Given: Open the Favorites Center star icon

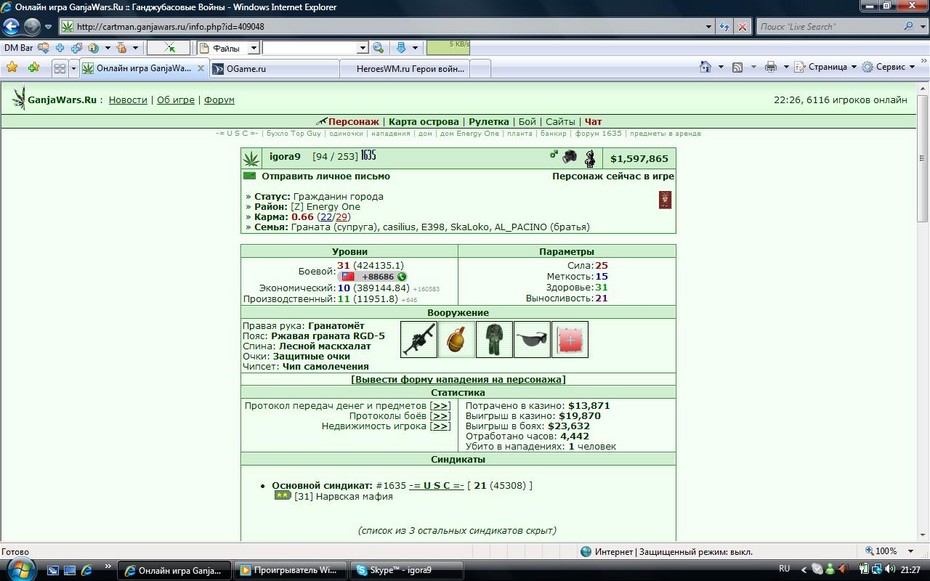Looking at the screenshot, I should [12, 68].
